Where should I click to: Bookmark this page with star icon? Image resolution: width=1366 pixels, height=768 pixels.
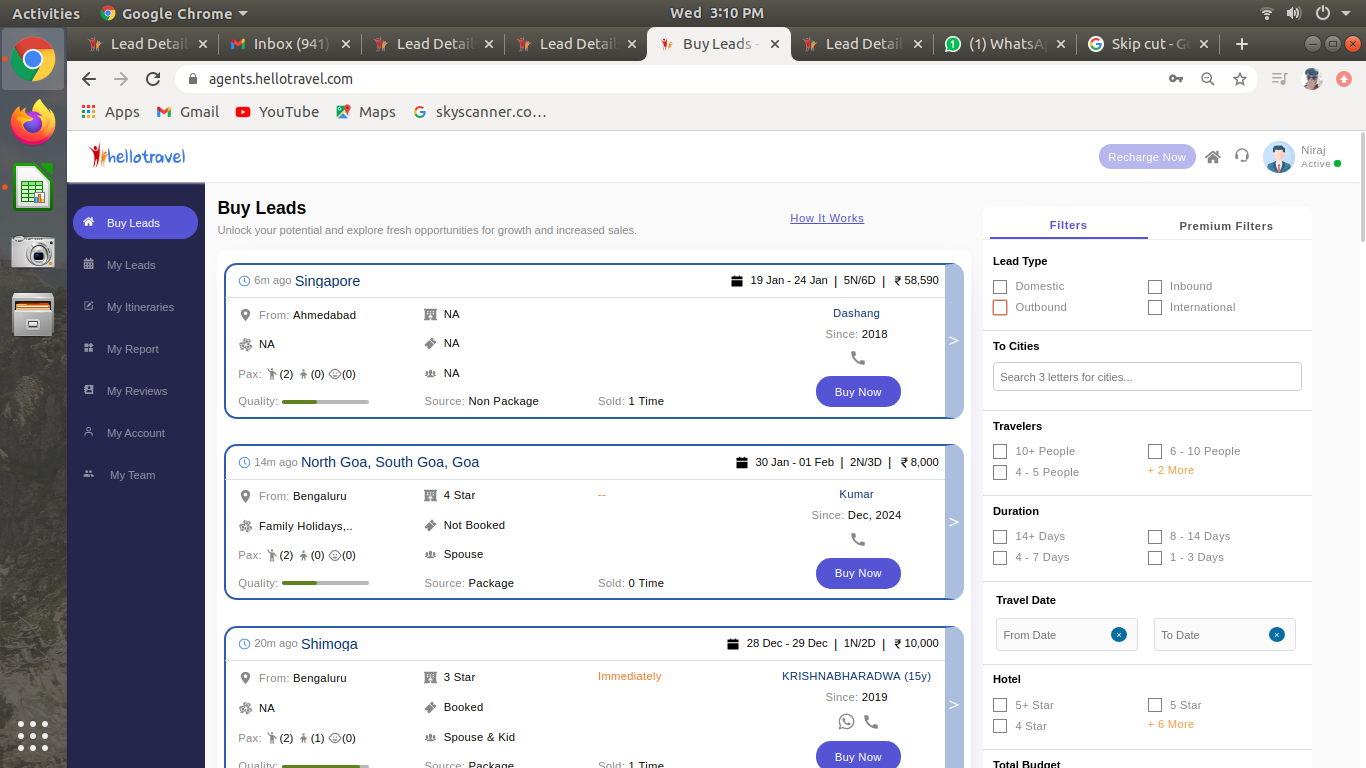[1240, 79]
